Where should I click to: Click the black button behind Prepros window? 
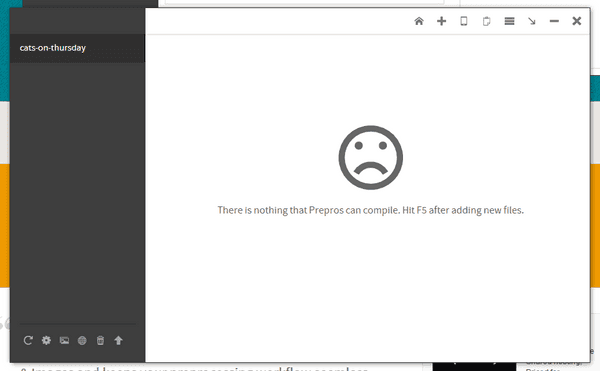(x=474, y=366)
